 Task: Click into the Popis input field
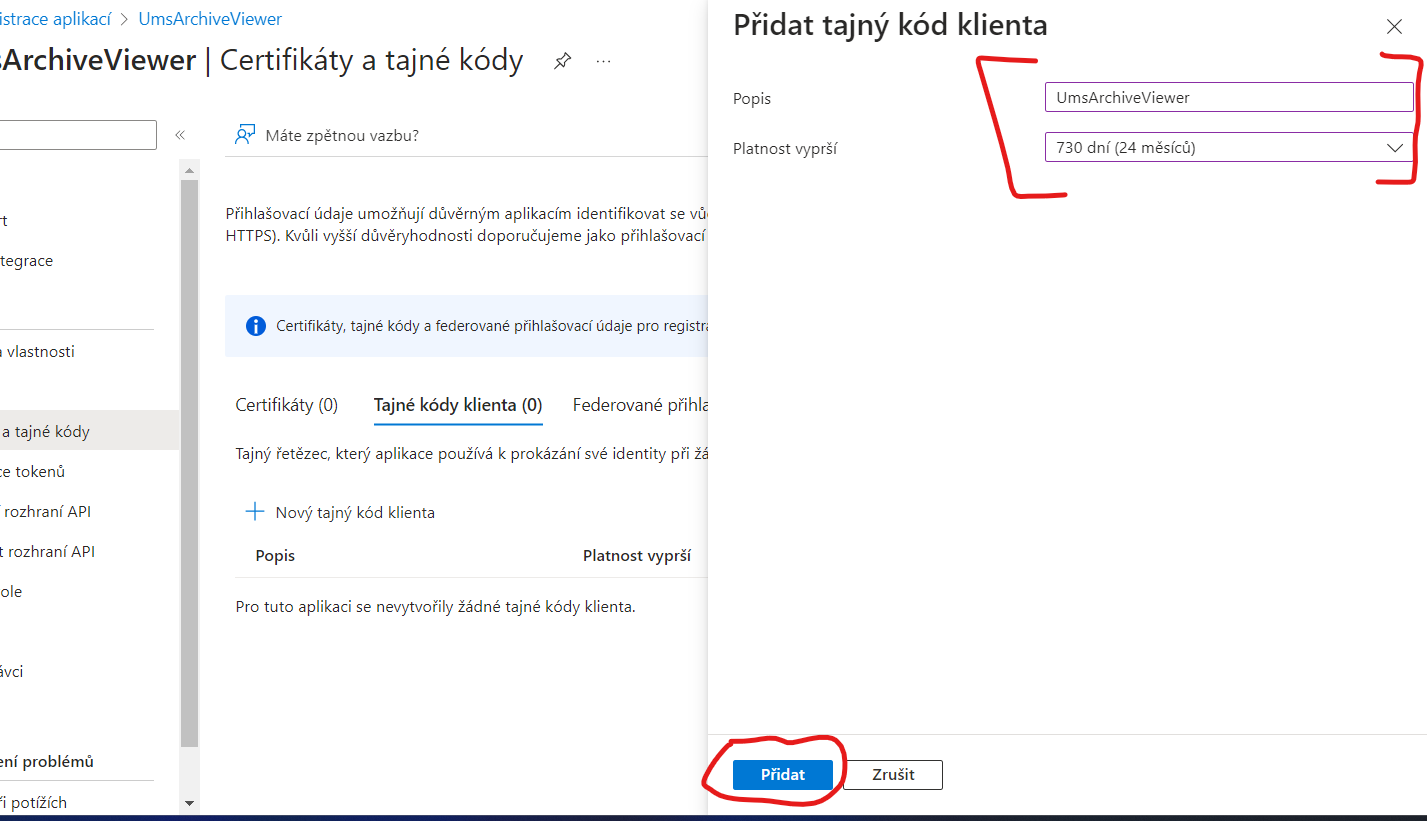(x=1228, y=97)
